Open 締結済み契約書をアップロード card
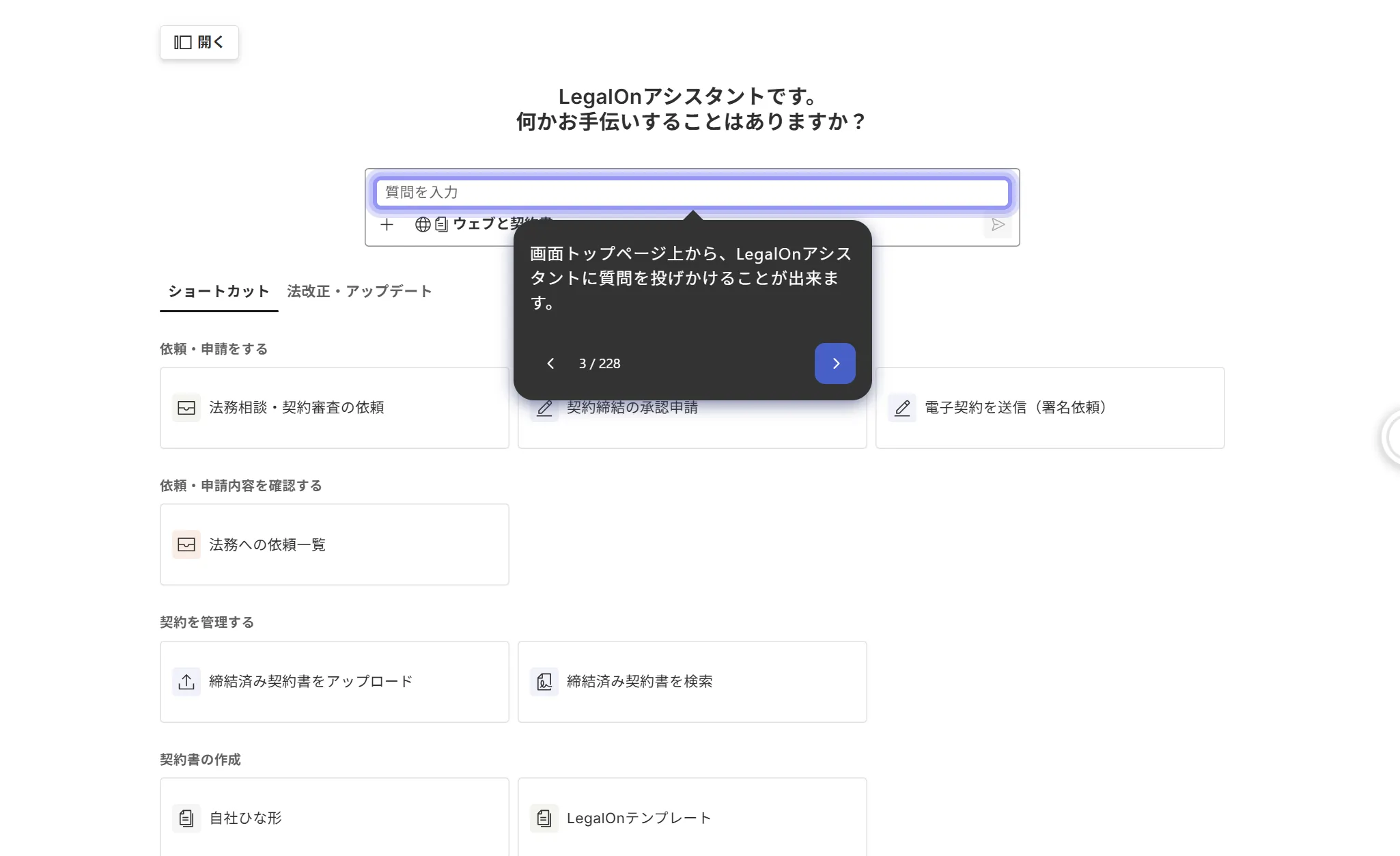This screenshot has height=856, width=1400. click(x=335, y=682)
